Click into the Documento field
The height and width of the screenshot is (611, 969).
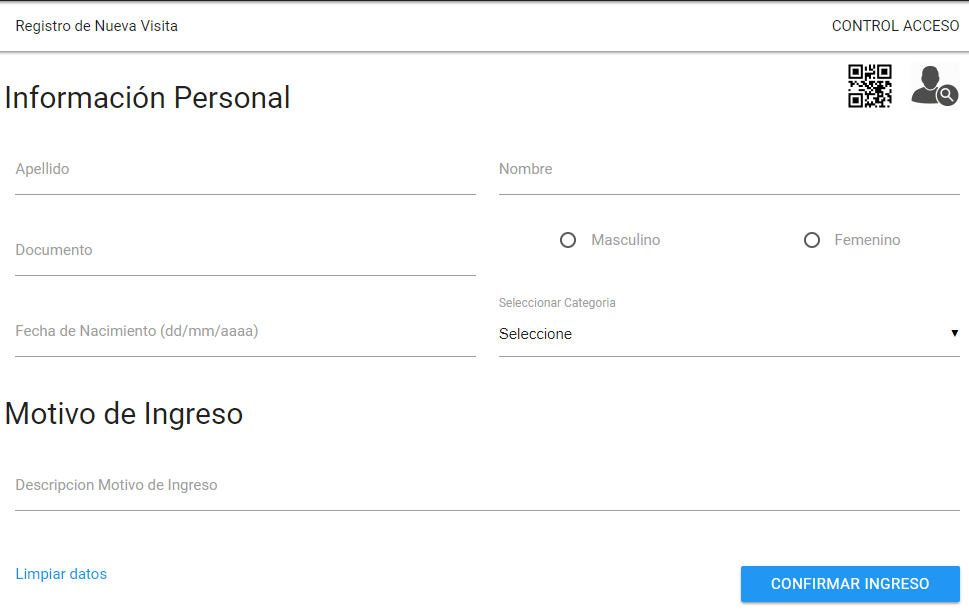245,251
